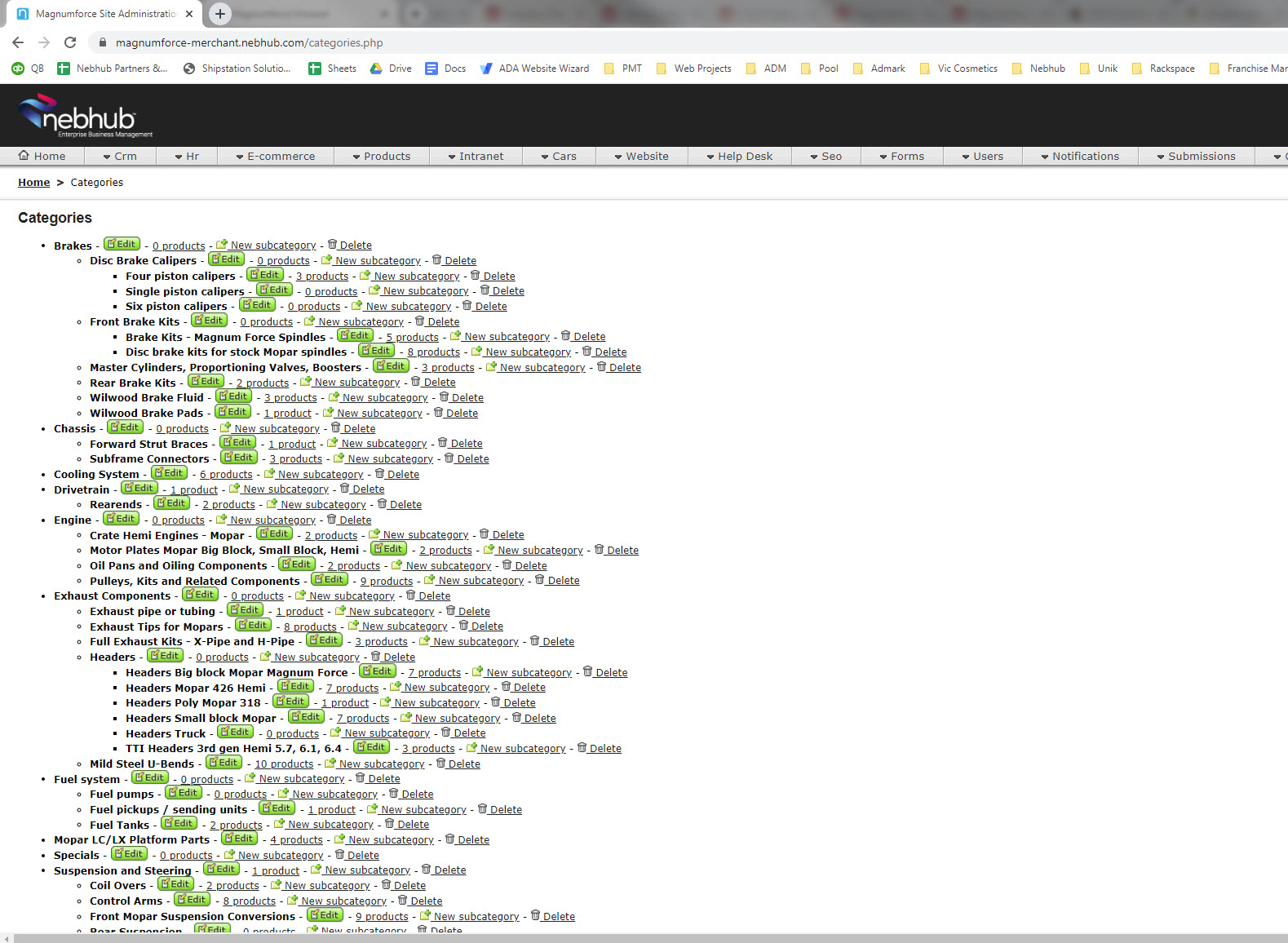1288x943 pixels.
Task: Delete the Six piston calipers category
Action: (x=485, y=307)
